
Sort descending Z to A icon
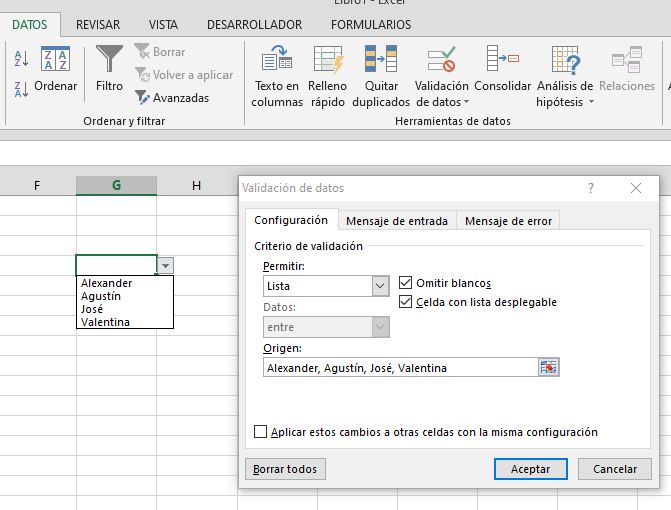21,89
